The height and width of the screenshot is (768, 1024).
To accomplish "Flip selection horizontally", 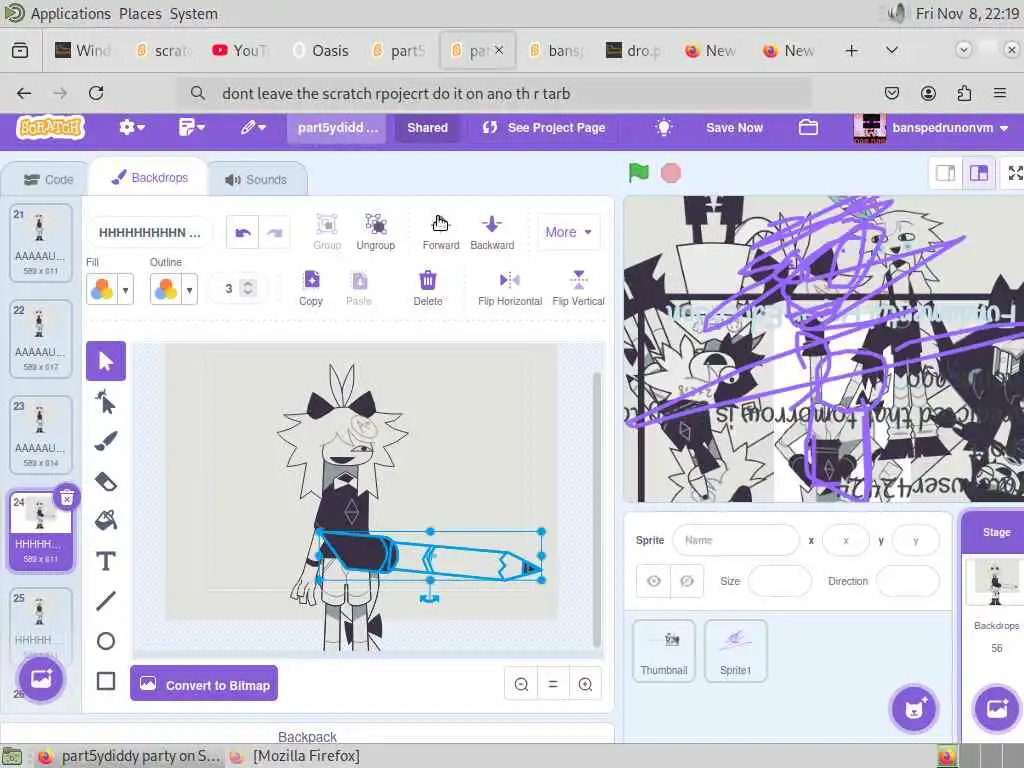I will pos(509,288).
